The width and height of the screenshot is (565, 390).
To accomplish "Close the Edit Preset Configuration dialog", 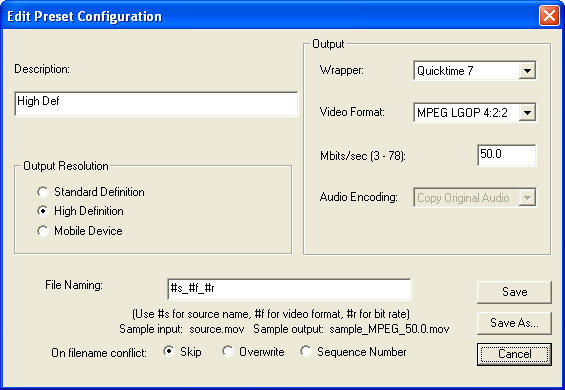I will (x=549, y=16).
